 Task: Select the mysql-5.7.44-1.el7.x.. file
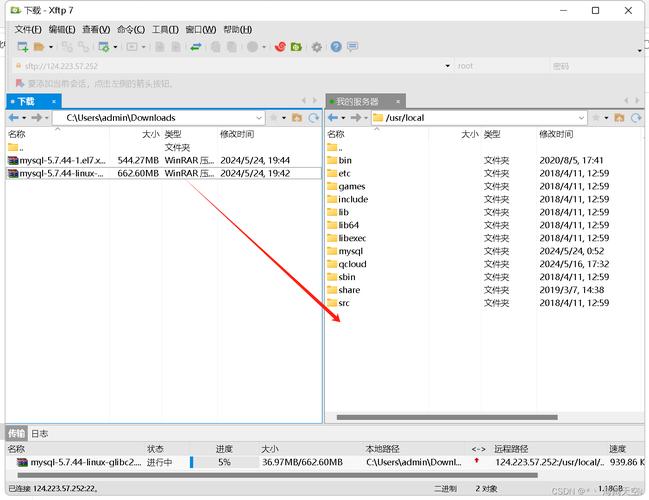(164, 160)
